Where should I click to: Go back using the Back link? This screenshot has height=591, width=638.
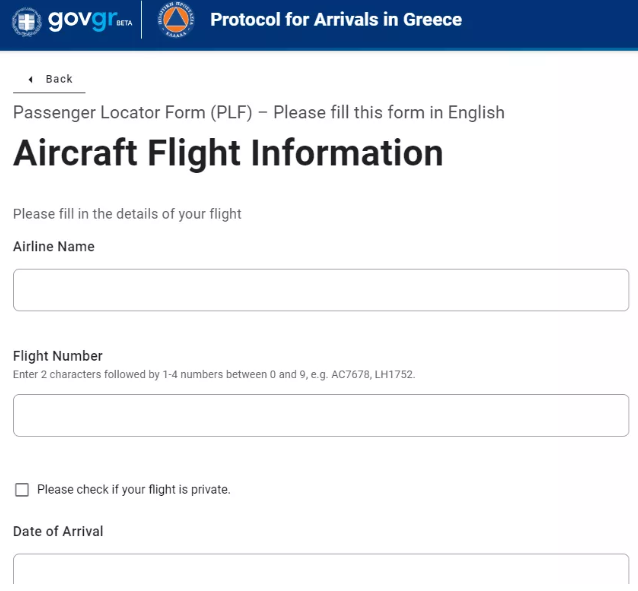tap(59, 79)
